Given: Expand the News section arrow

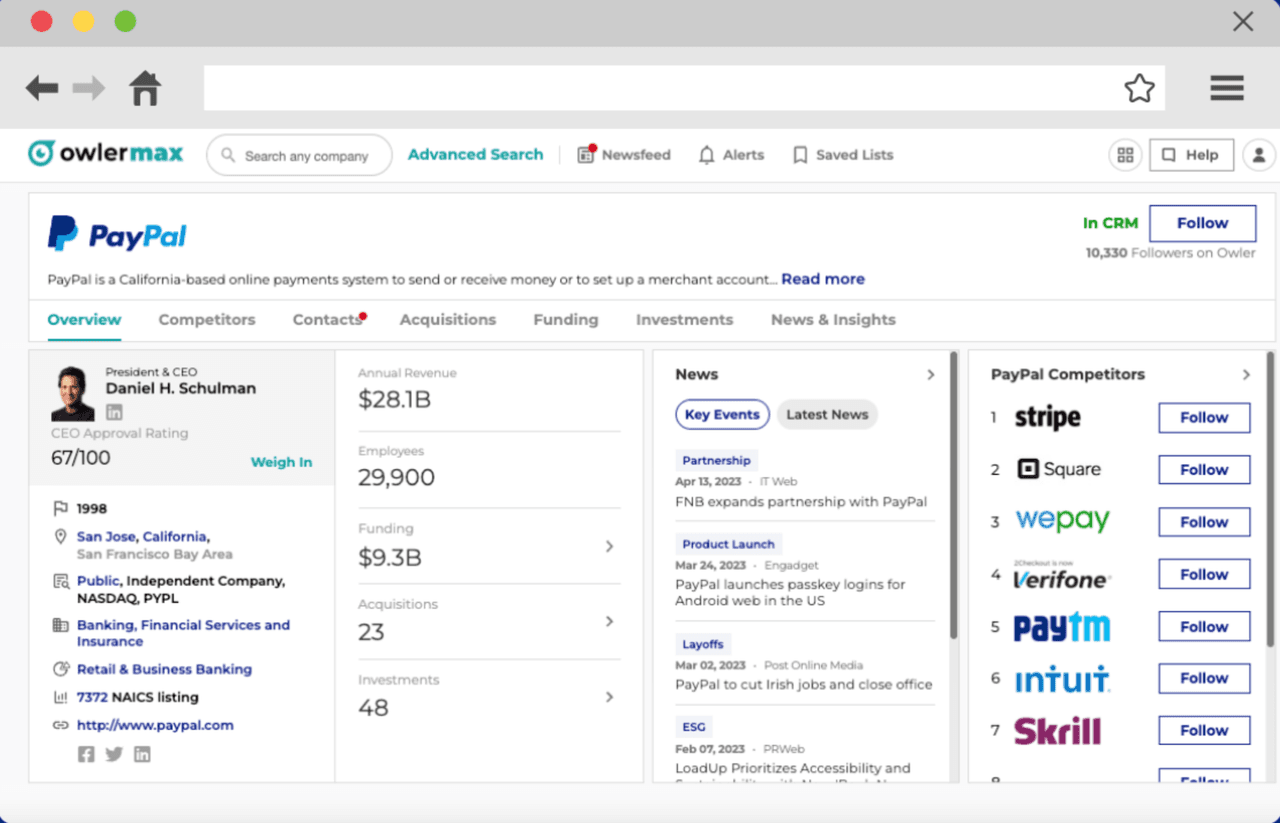Looking at the screenshot, I should (931, 374).
